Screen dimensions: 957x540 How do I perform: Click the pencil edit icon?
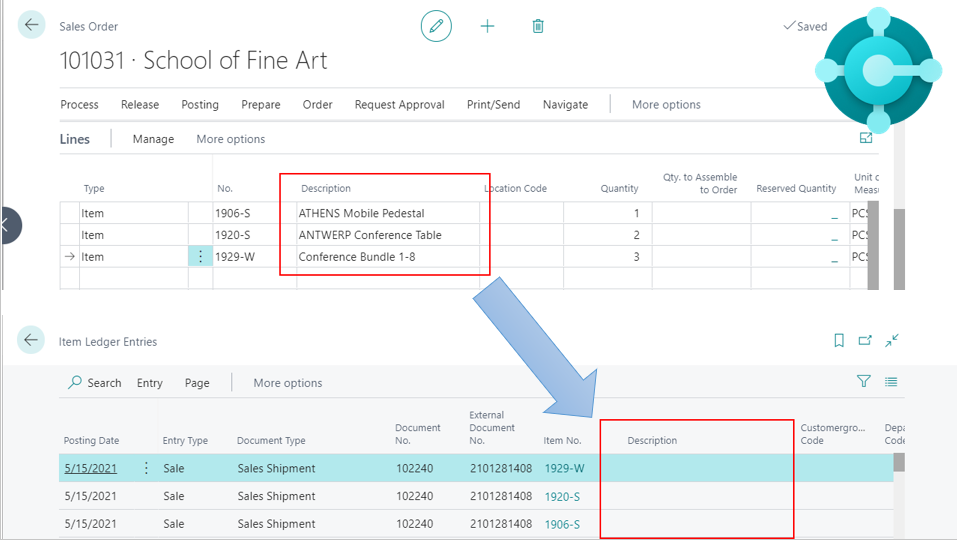click(436, 26)
